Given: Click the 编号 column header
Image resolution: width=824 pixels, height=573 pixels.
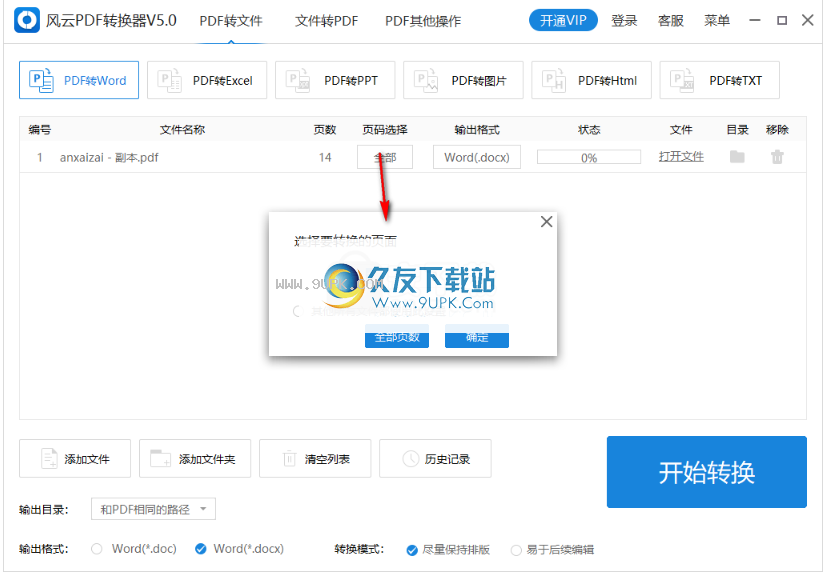Looking at the screenshot, I should [39, 130].
